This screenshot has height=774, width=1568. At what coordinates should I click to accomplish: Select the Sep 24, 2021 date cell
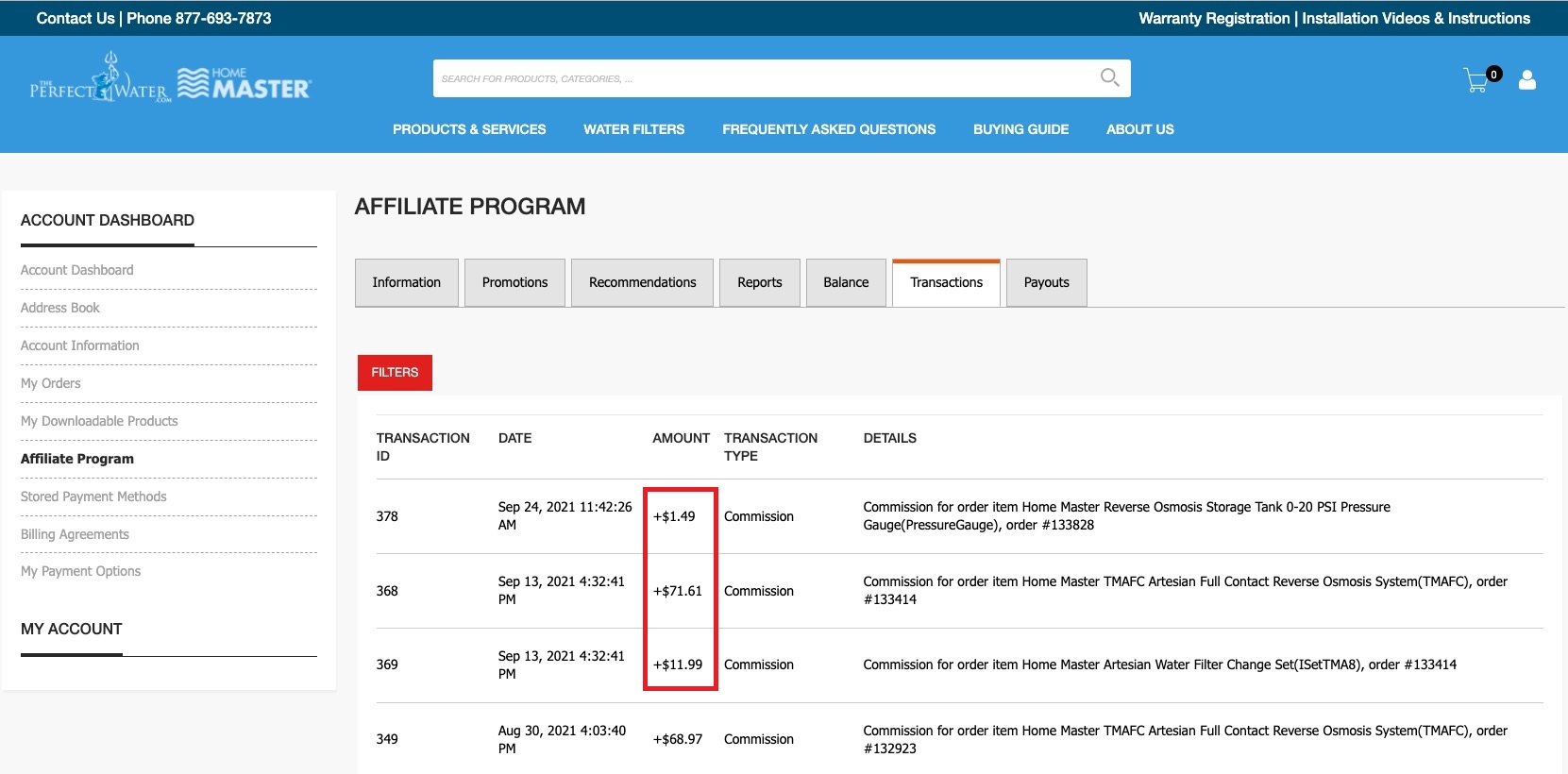point(565,516)
